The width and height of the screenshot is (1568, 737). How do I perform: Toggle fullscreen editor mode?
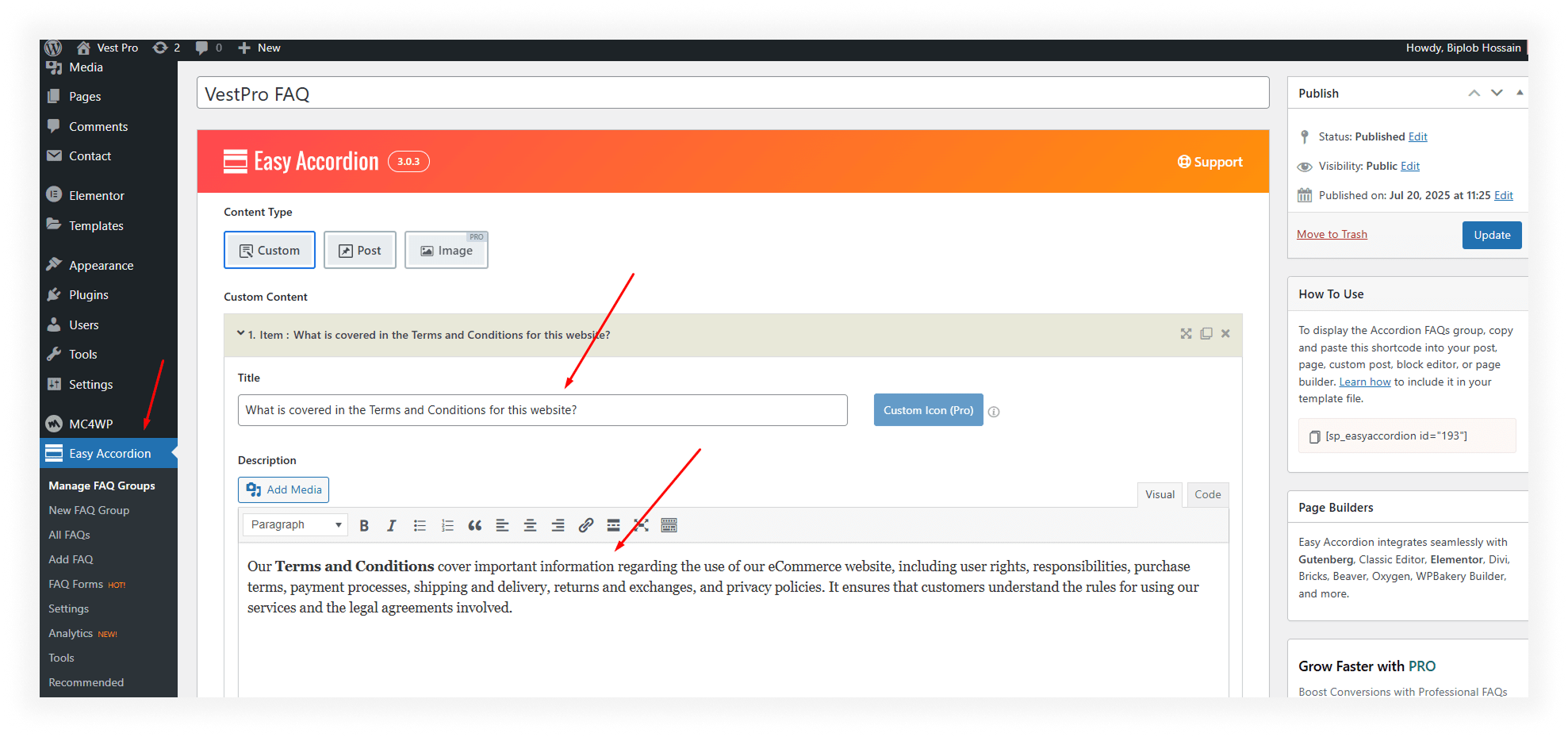tap(641, 525)
